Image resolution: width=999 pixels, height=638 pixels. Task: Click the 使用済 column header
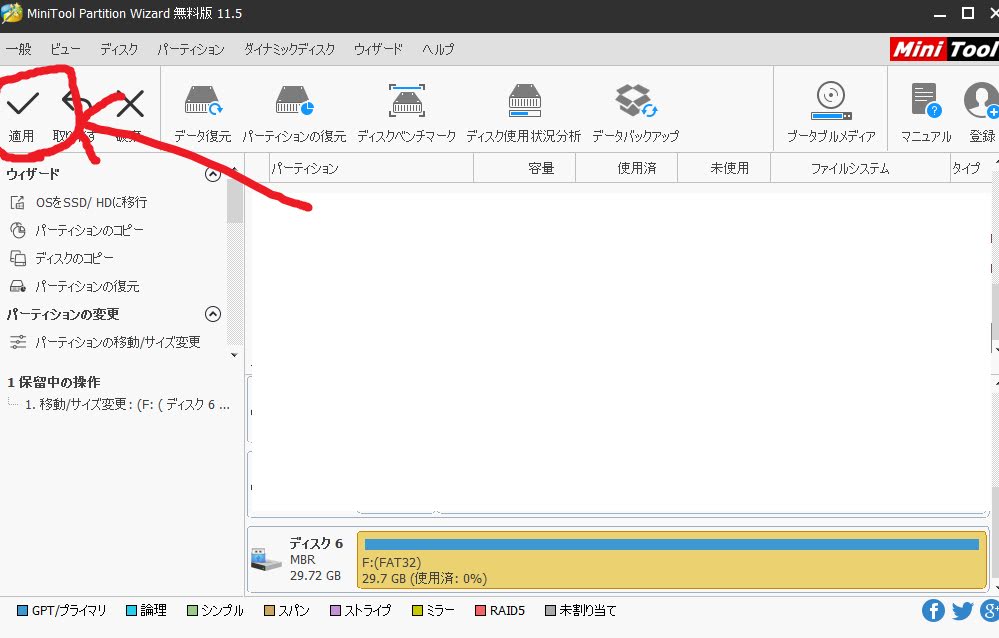coord(626,168)
